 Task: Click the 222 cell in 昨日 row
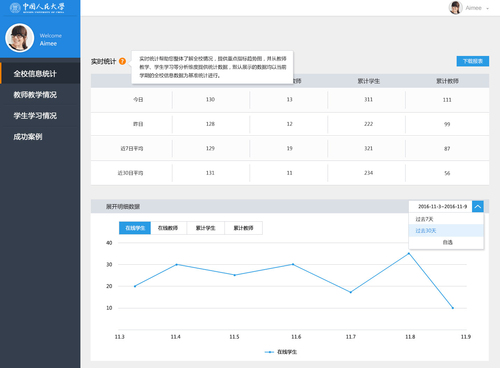coord(368,124)
